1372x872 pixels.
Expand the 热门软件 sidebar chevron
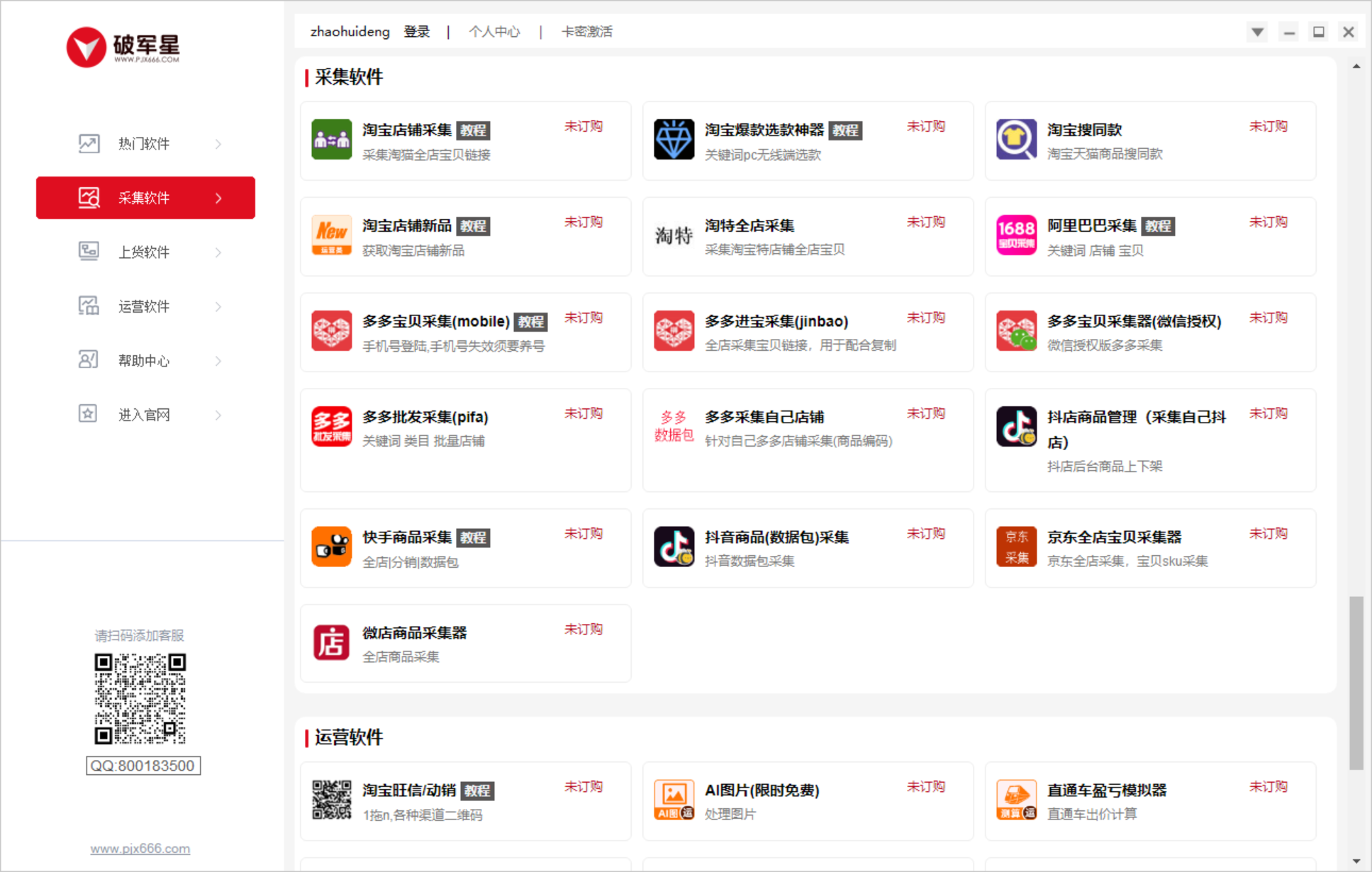pos(218,144)
